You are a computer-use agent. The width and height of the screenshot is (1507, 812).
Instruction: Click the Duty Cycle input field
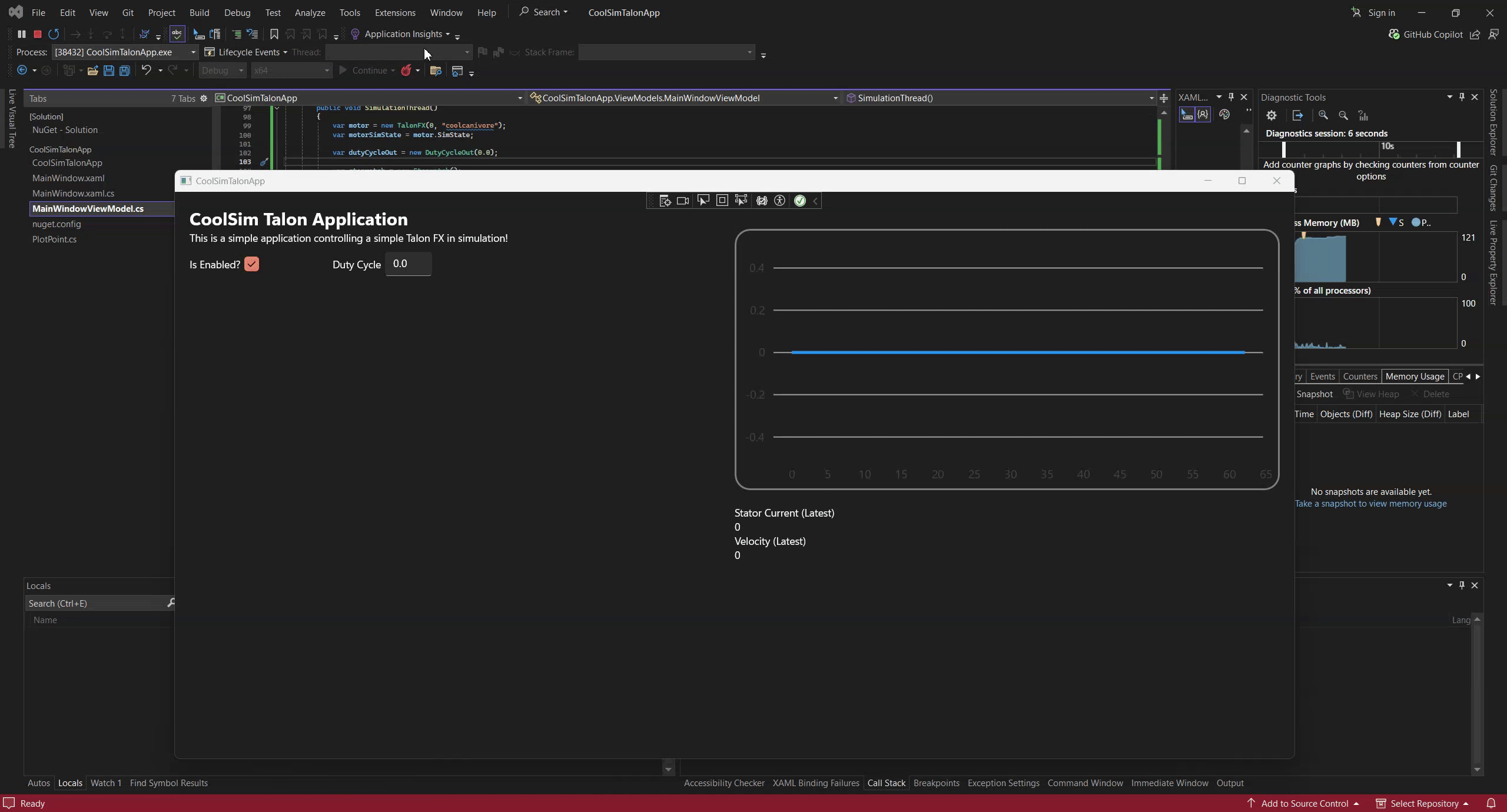(408, 264)
